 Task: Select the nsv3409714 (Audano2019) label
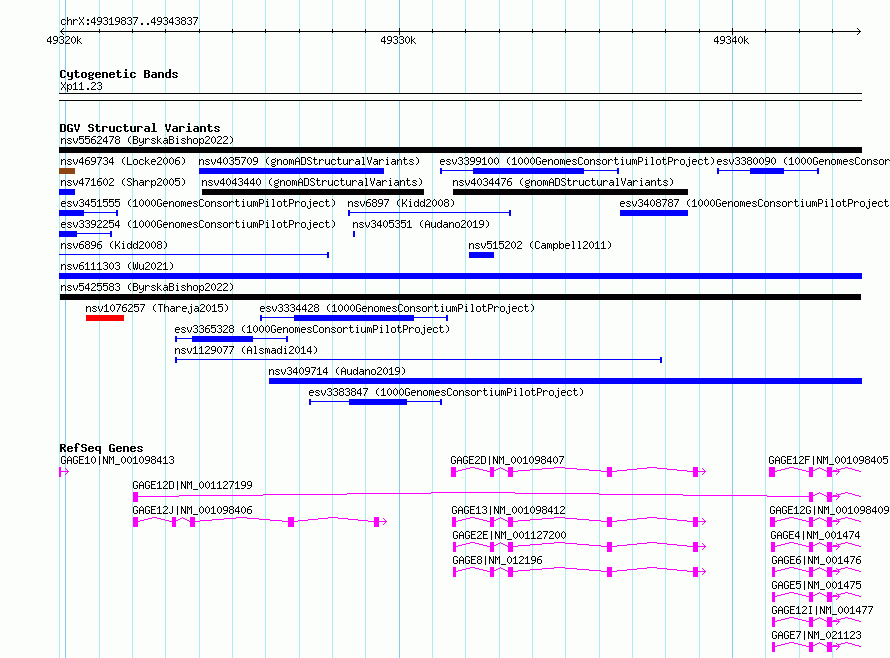coord(337,371)
